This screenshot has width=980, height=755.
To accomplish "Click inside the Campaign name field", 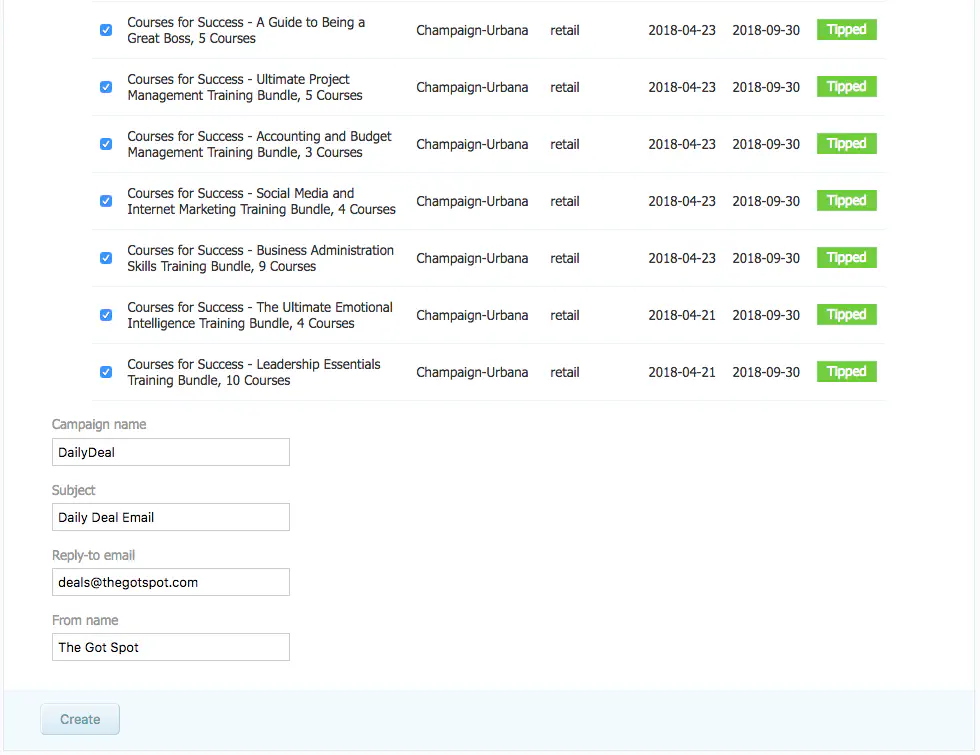I will click(170, 452).
